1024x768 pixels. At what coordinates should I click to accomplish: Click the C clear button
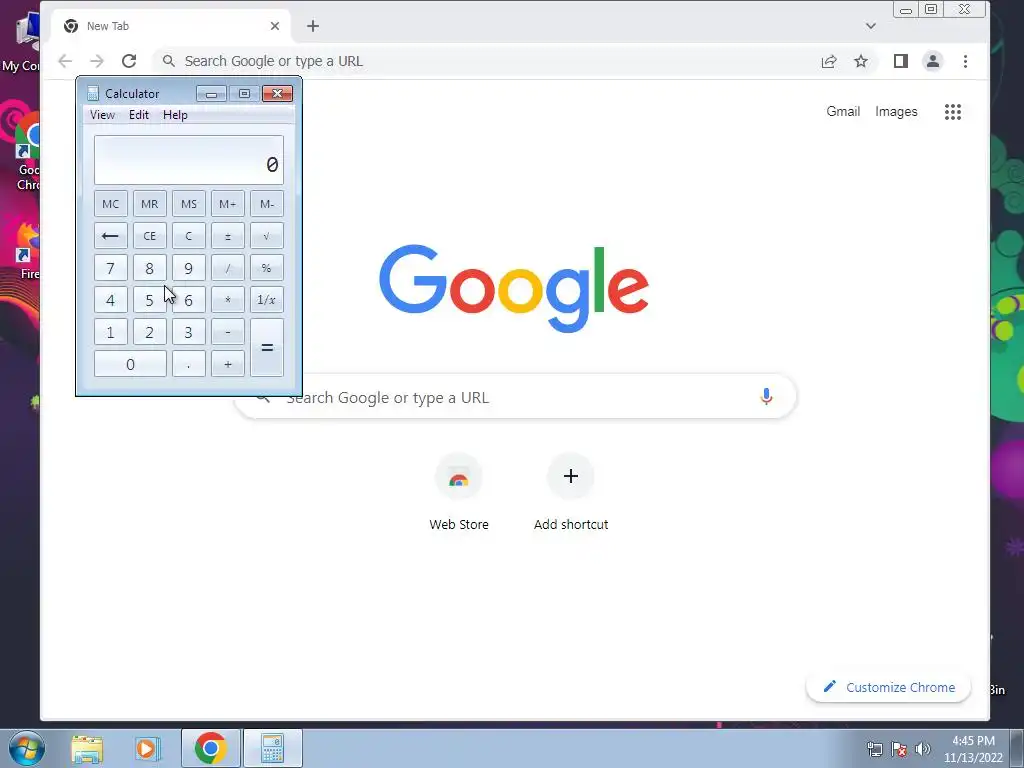point(189,236)
